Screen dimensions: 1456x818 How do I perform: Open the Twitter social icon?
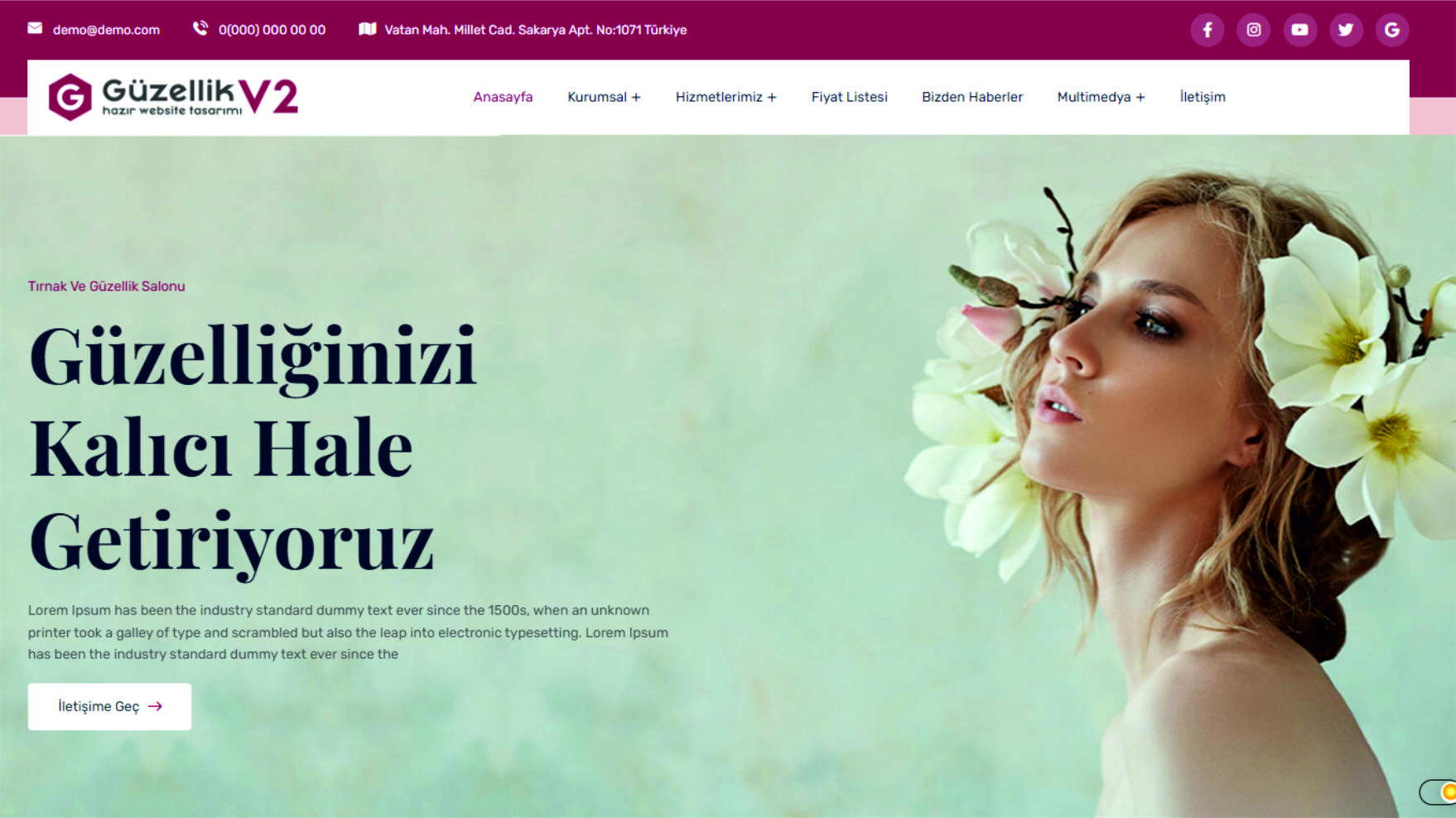pos(1346,30)
